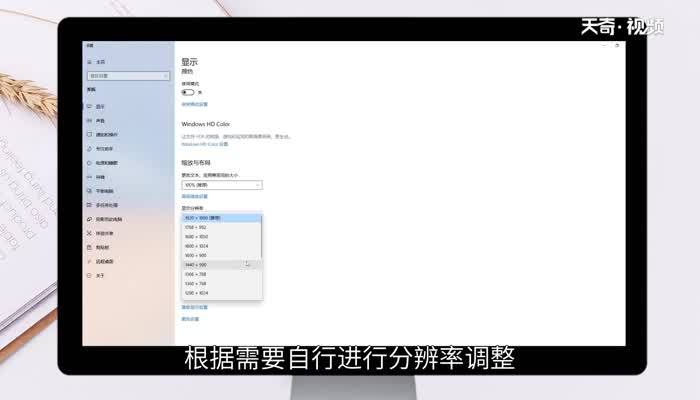
Task: Open Power & sleep (电源和睡眠) icon
Action: [x=89, y=163]
